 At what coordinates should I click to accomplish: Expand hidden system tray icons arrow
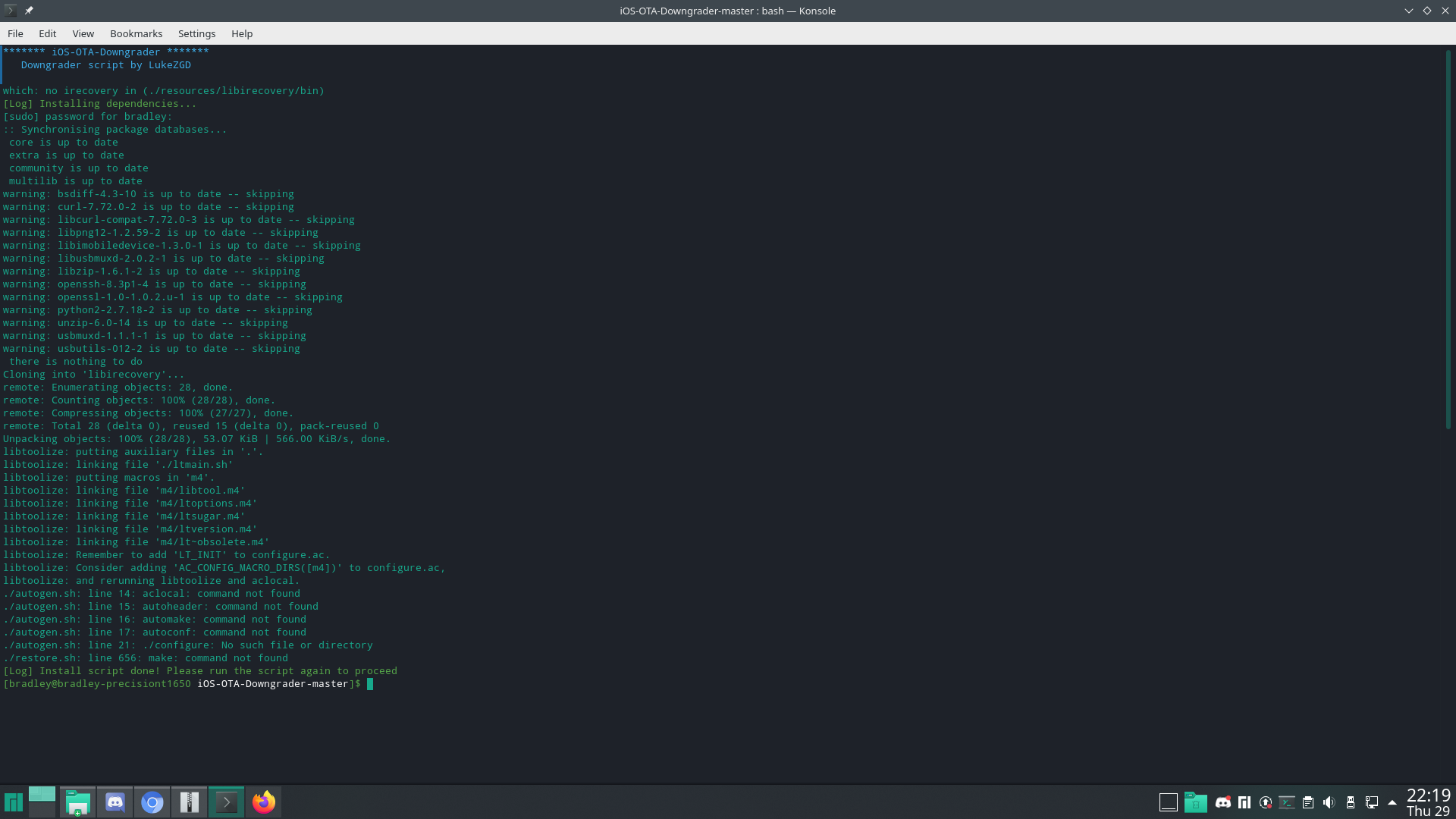click(1392, 802)
